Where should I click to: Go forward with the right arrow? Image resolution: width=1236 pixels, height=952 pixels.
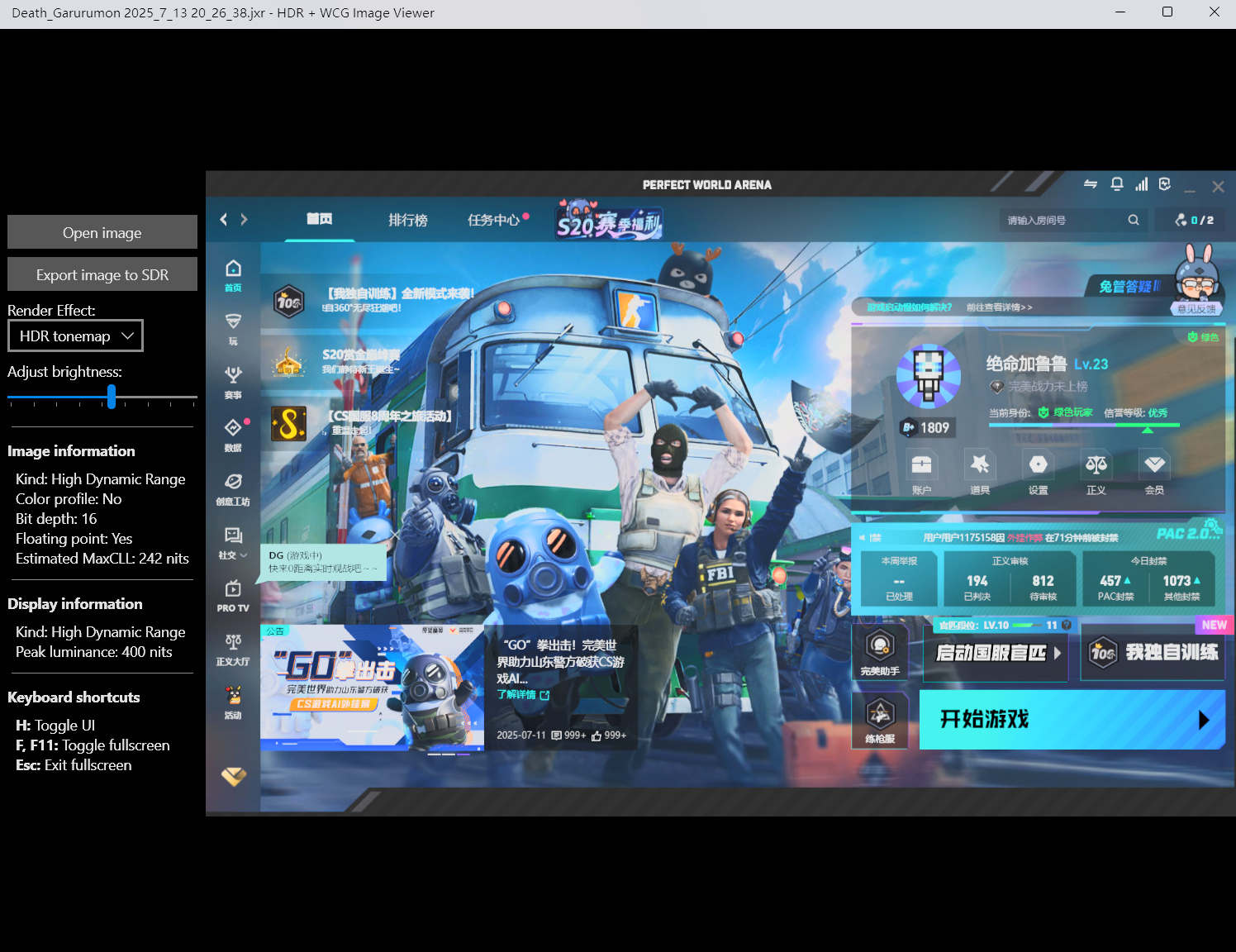(244, 219)
